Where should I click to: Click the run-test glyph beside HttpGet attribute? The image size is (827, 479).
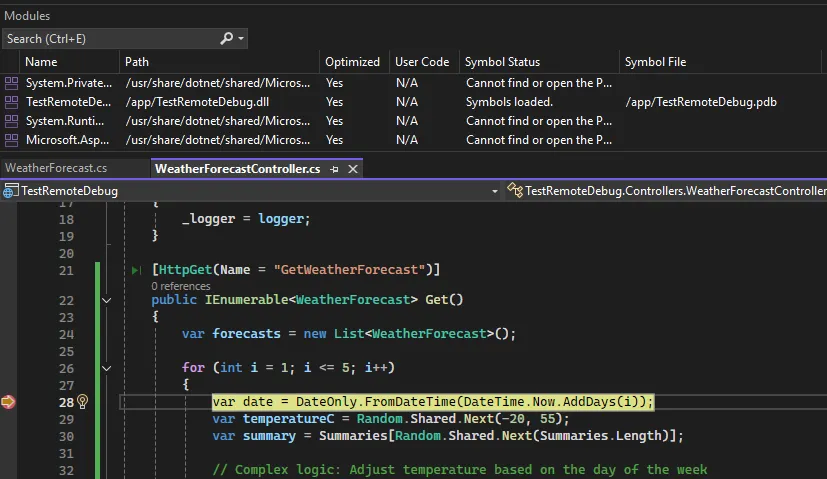point(136,270)
